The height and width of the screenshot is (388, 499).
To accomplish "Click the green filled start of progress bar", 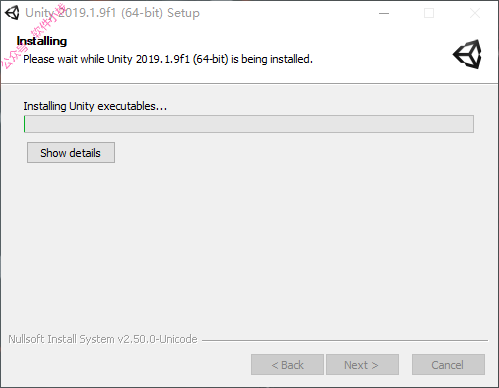I will click(x=25, y=124).
